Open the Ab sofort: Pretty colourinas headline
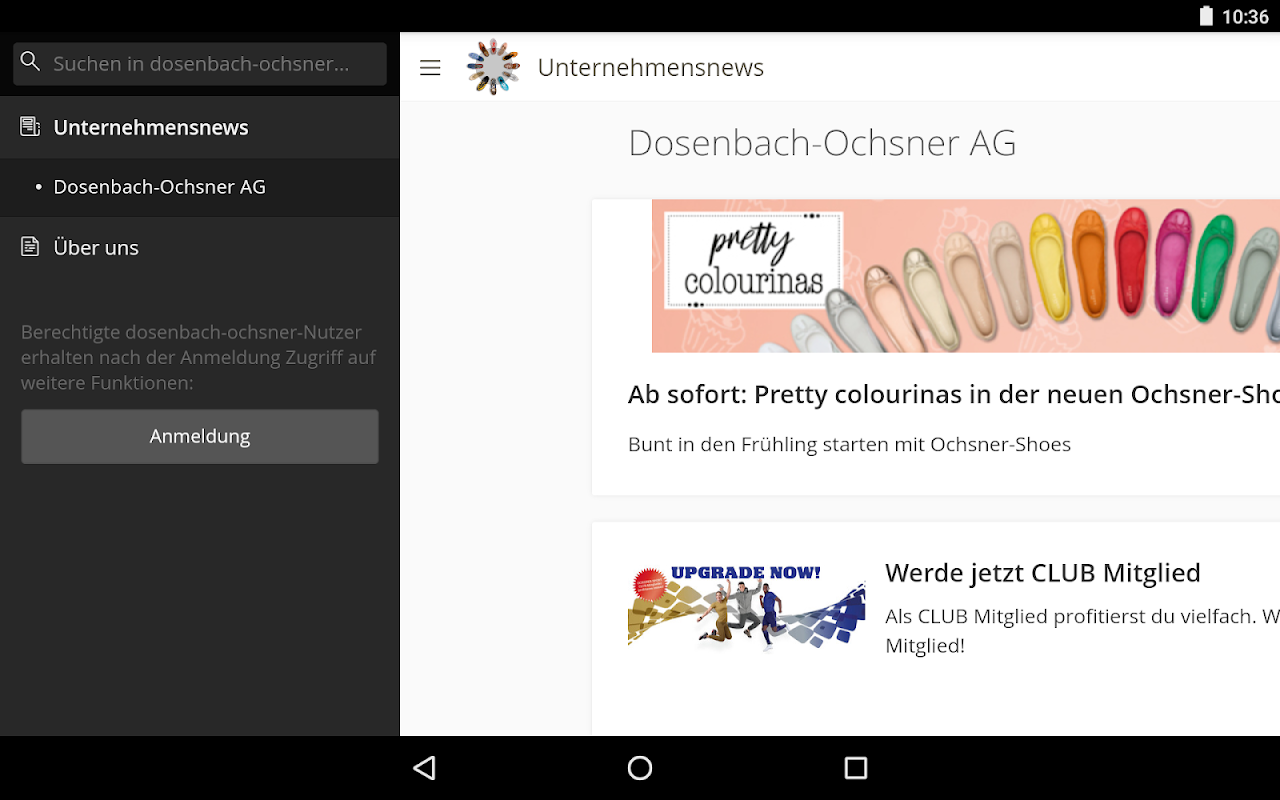The image size is (1280, 800). [x=954, y=394]
